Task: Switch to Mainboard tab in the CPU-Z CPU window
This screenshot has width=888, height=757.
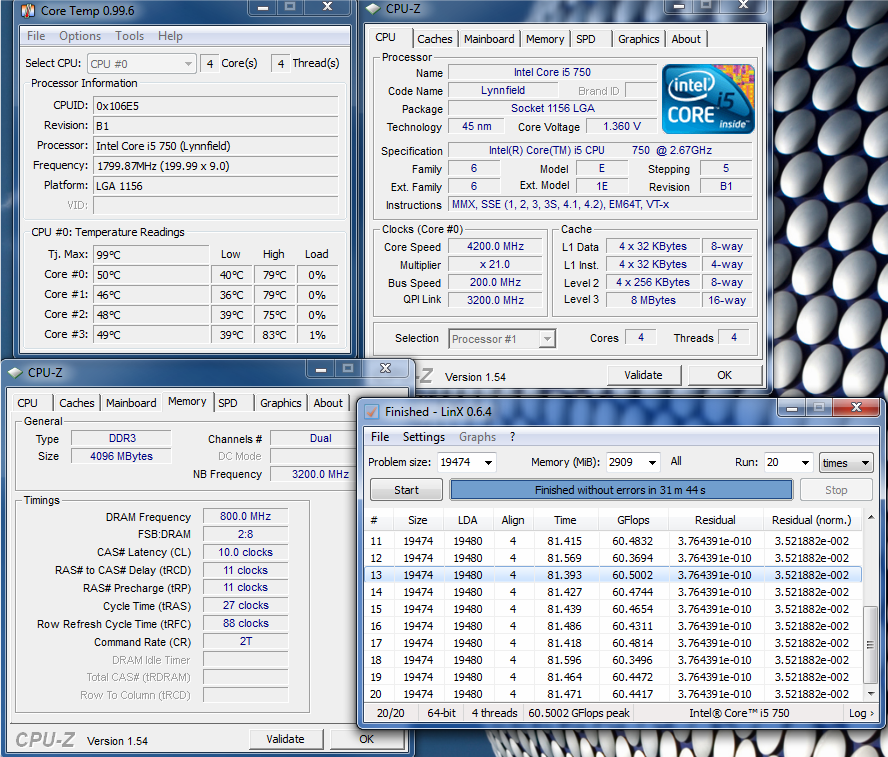Action: click(x=489, y=39)
